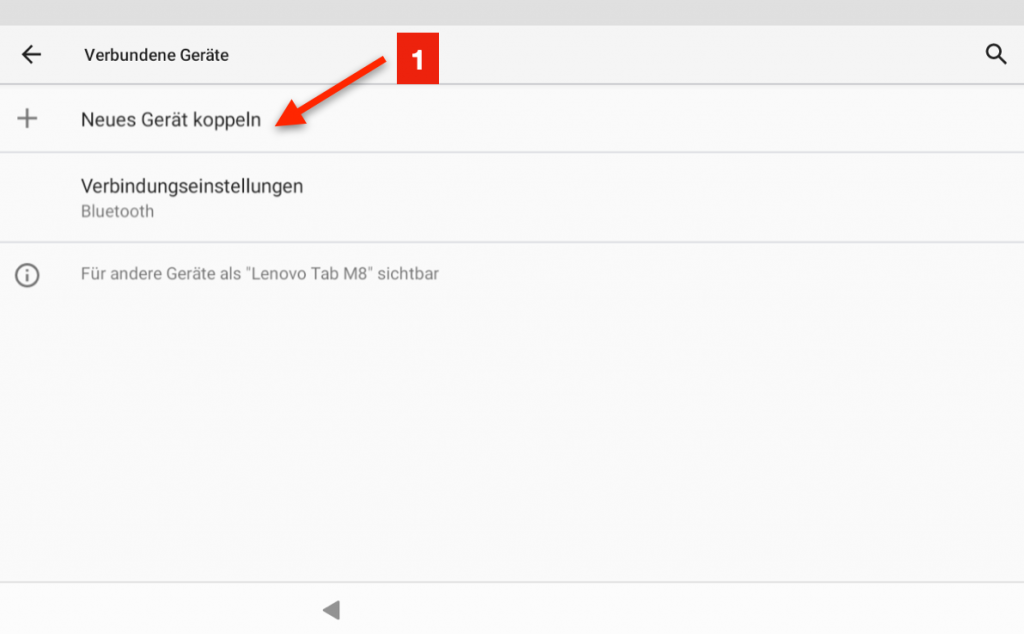Click empty space in bottom navigation bar
The width and height of the screenshot is (1024, 634).
(700, 609)
